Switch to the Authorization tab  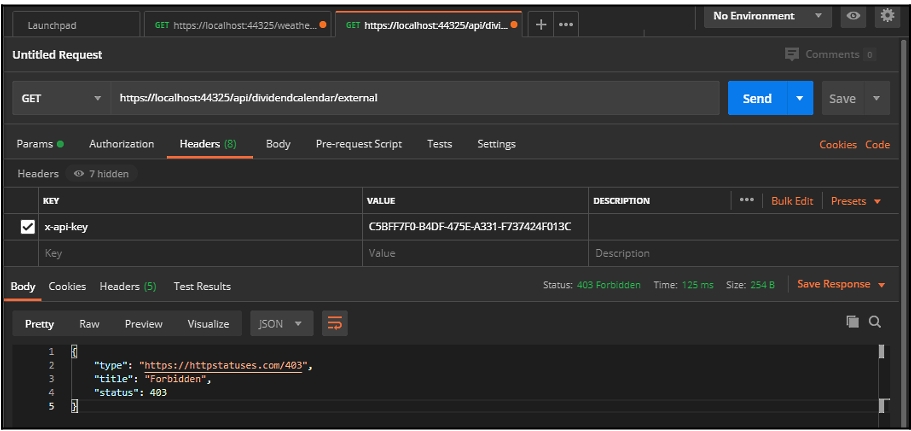121,144
